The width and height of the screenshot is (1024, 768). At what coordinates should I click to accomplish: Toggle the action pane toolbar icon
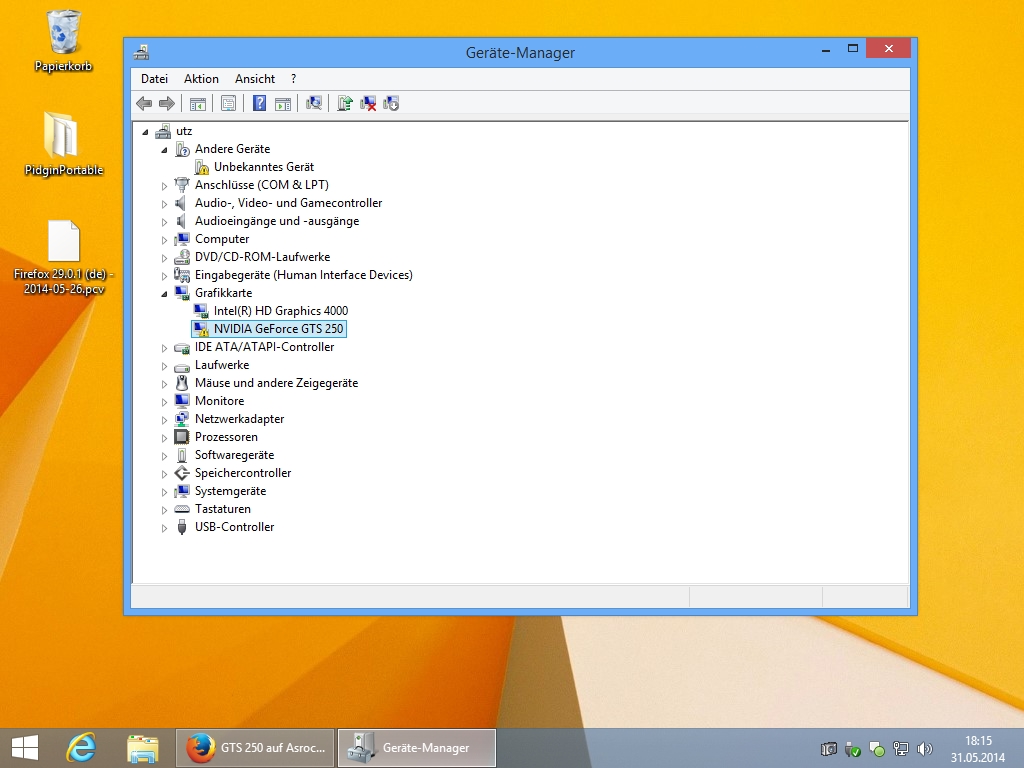(x=283, y=103)
